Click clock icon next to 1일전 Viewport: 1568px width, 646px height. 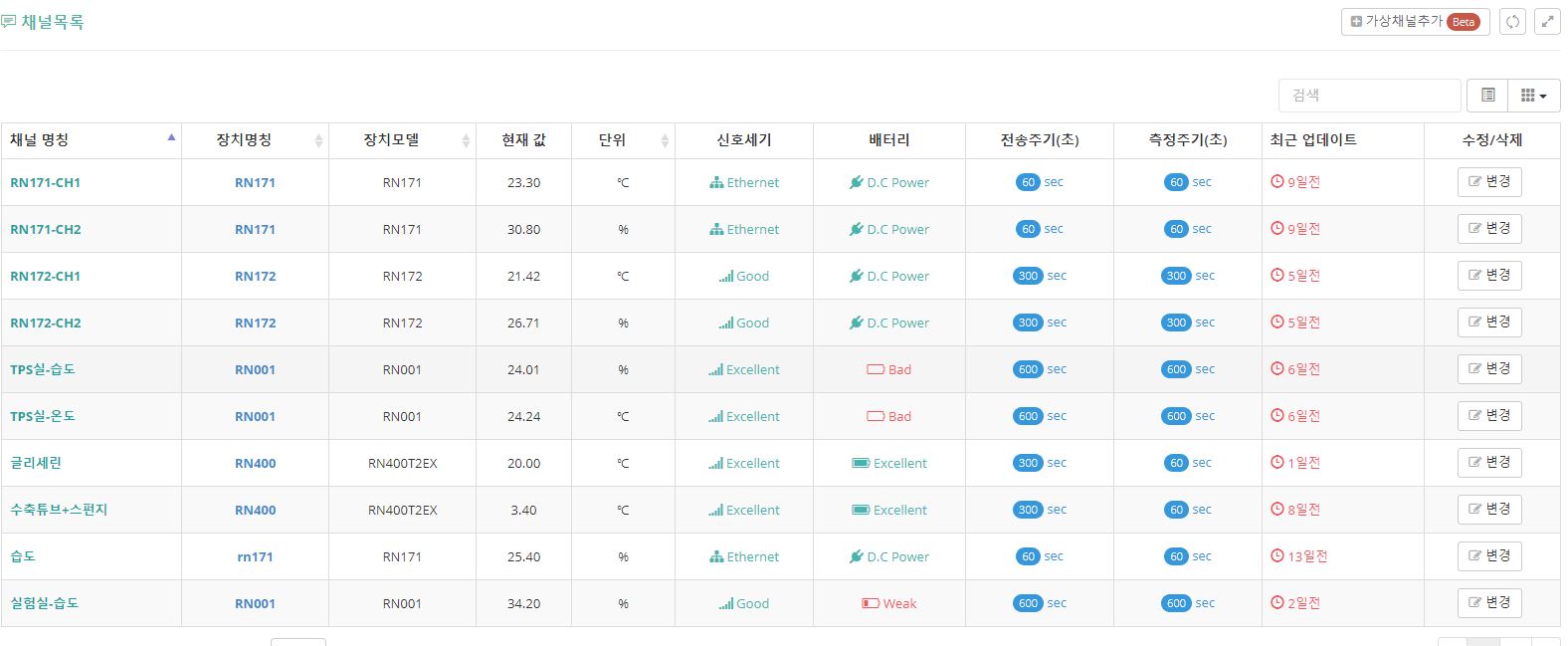[x=1277, y=462]
